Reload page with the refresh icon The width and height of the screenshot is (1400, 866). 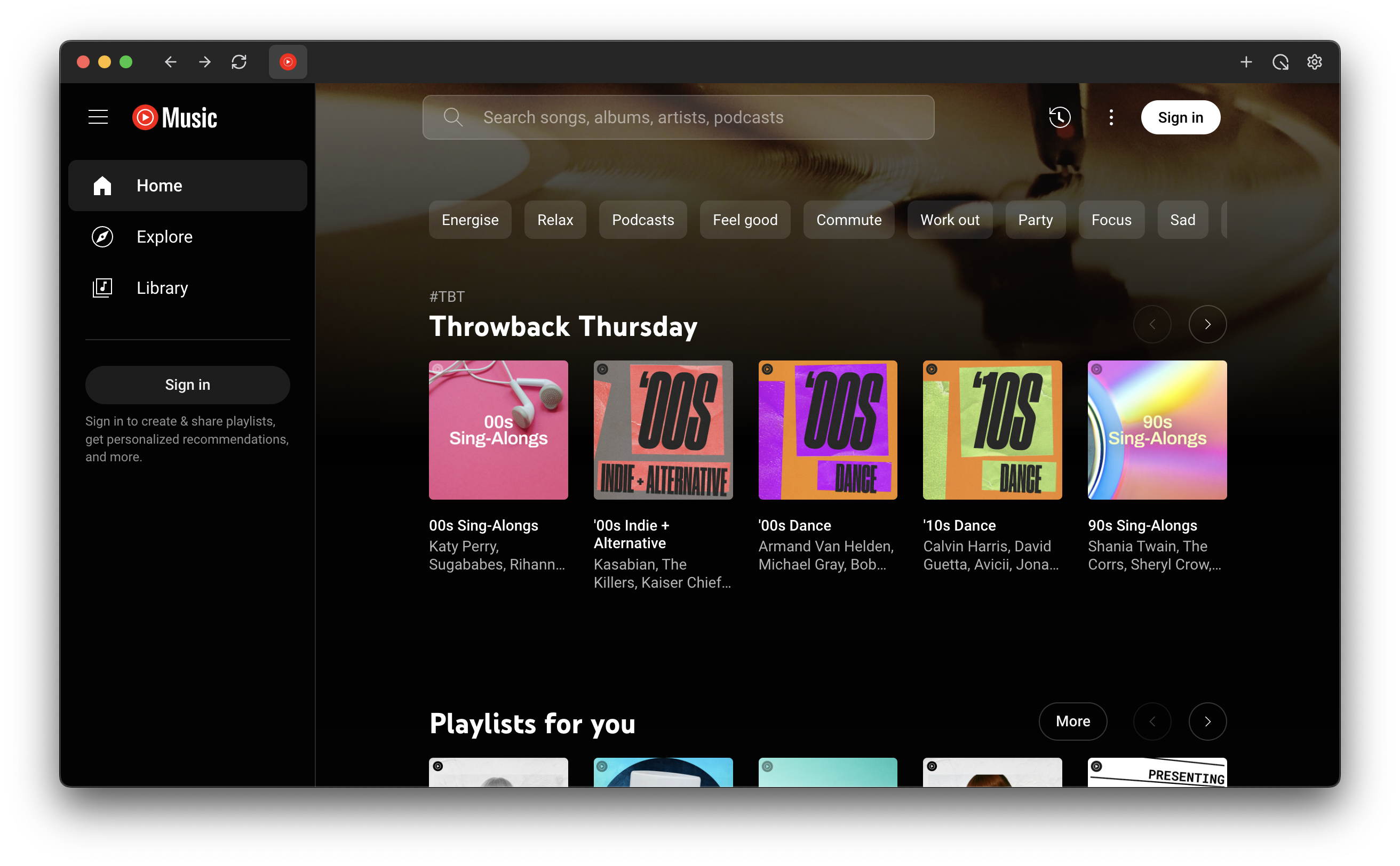[x=239, y=62]
